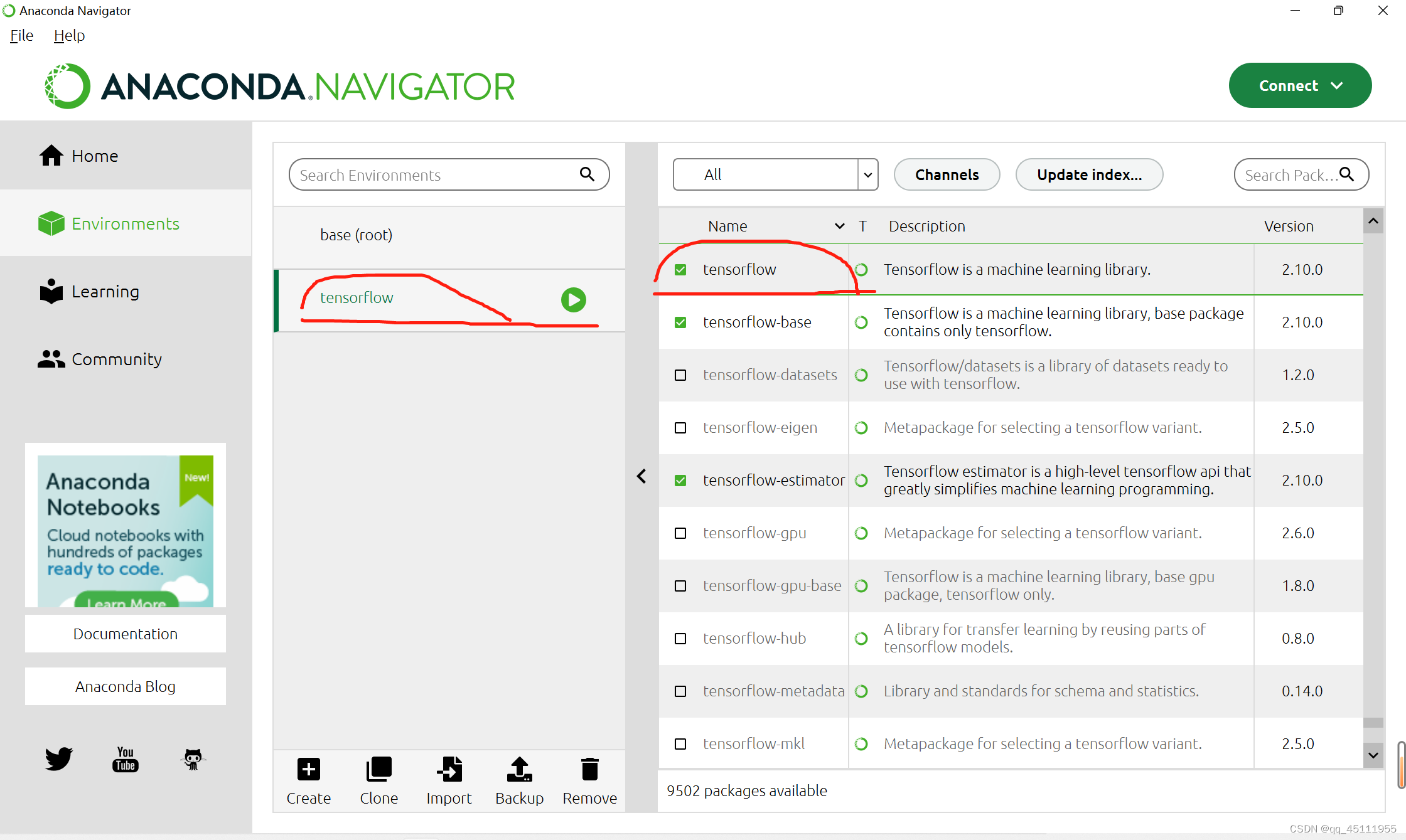Open the Twitter bird icon link
Screen dimensions: 1406x840
click(58, 758)
